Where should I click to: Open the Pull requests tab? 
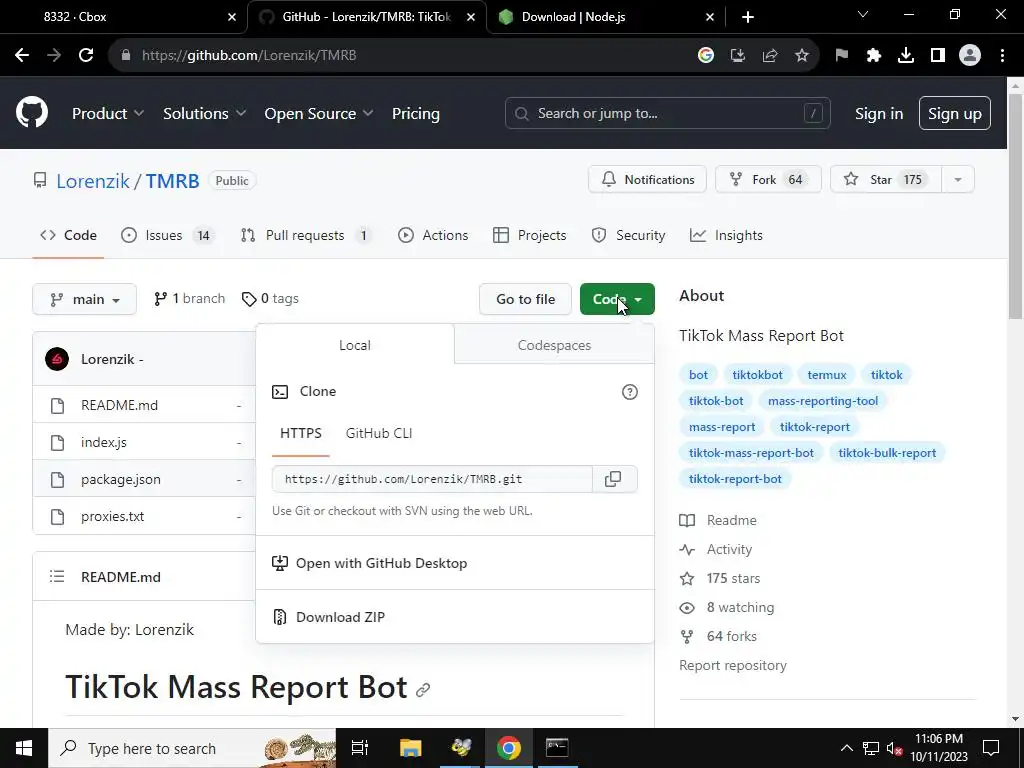point(306,235)
